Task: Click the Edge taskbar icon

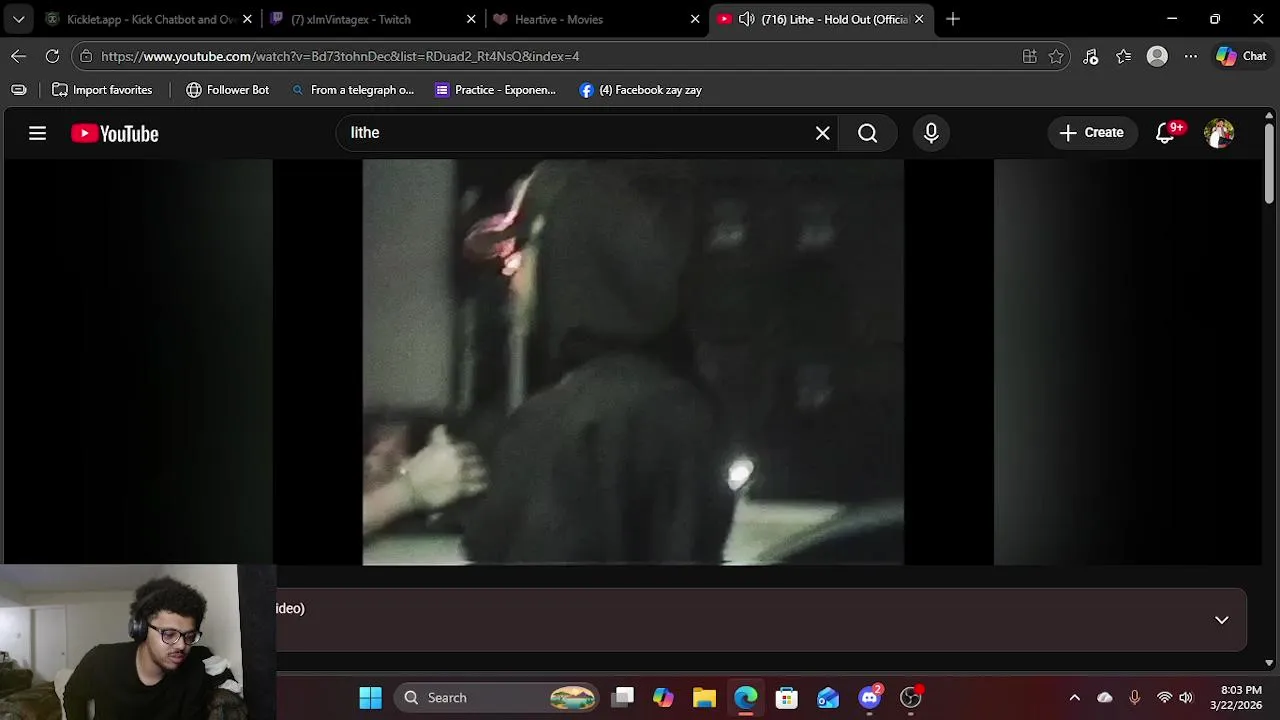Action: [745, 698]
